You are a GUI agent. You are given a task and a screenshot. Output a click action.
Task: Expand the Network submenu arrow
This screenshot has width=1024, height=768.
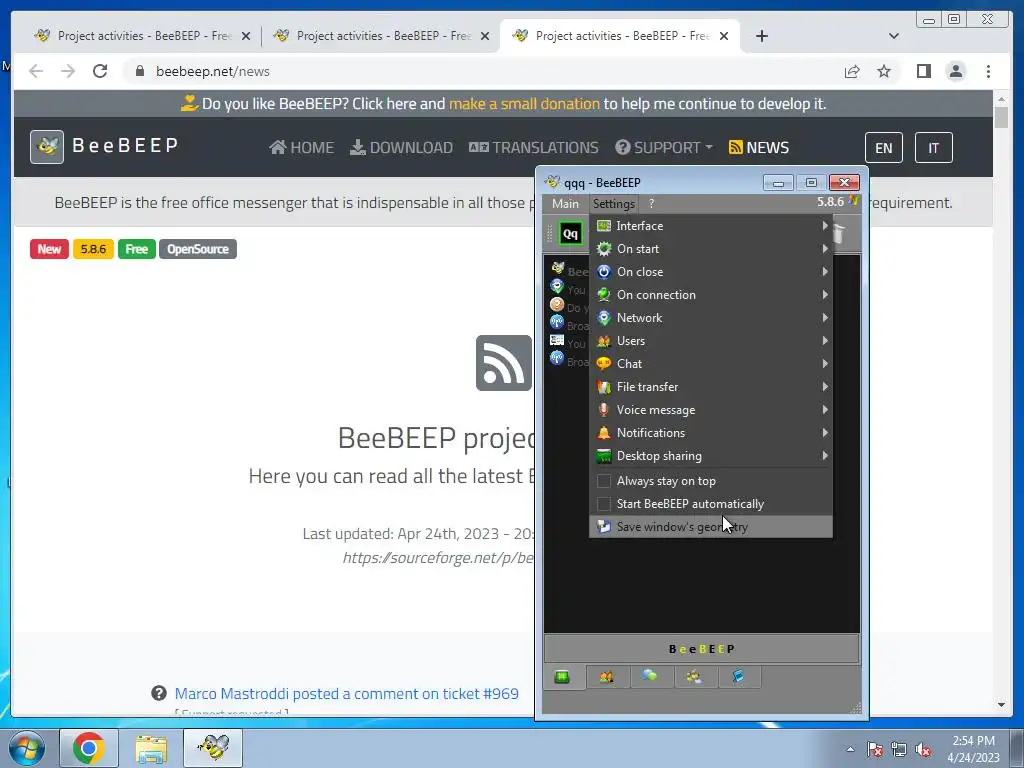click(x=825, y=317)
